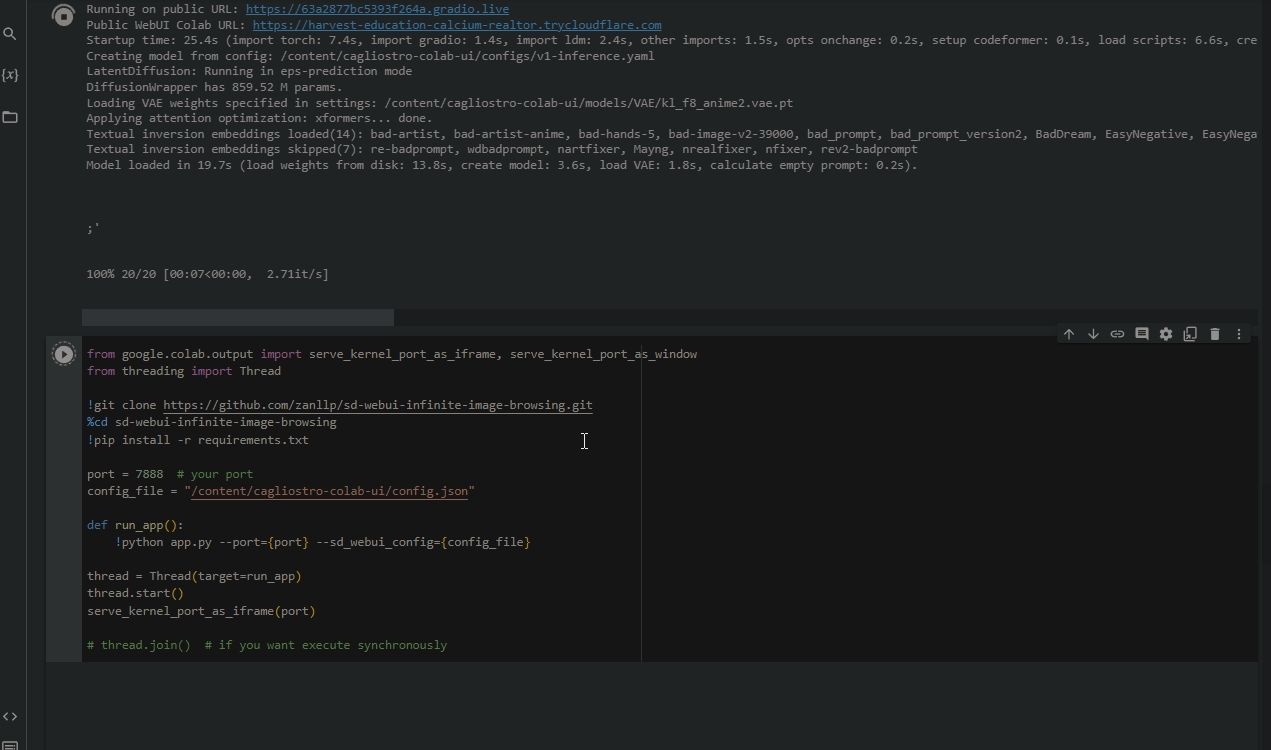Open the Terminal icon at the bottom left
1271x750 pixels.
tap(11, 744)
